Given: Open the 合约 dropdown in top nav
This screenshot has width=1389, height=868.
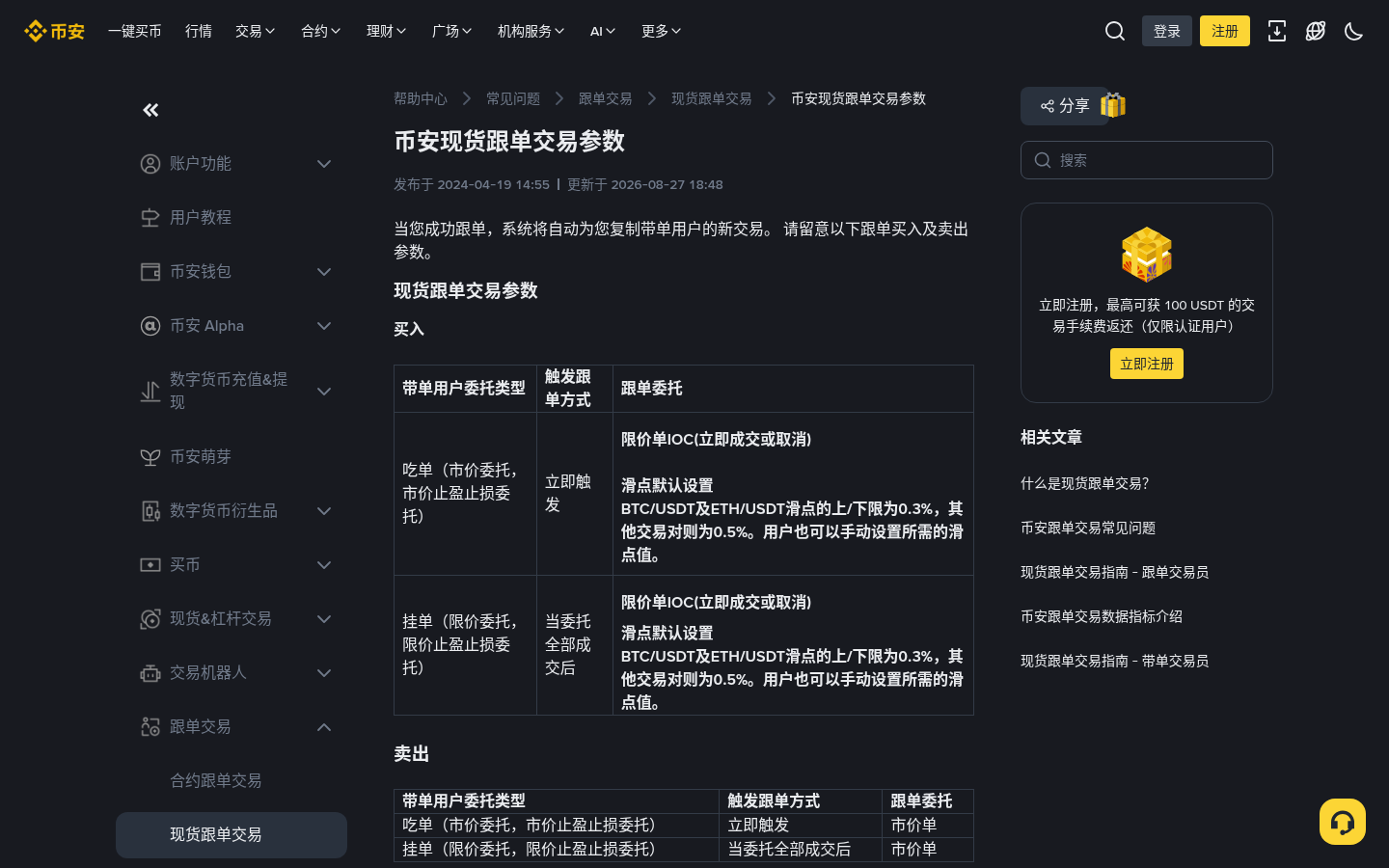Looking at the screenshot, I should (321, 31).
